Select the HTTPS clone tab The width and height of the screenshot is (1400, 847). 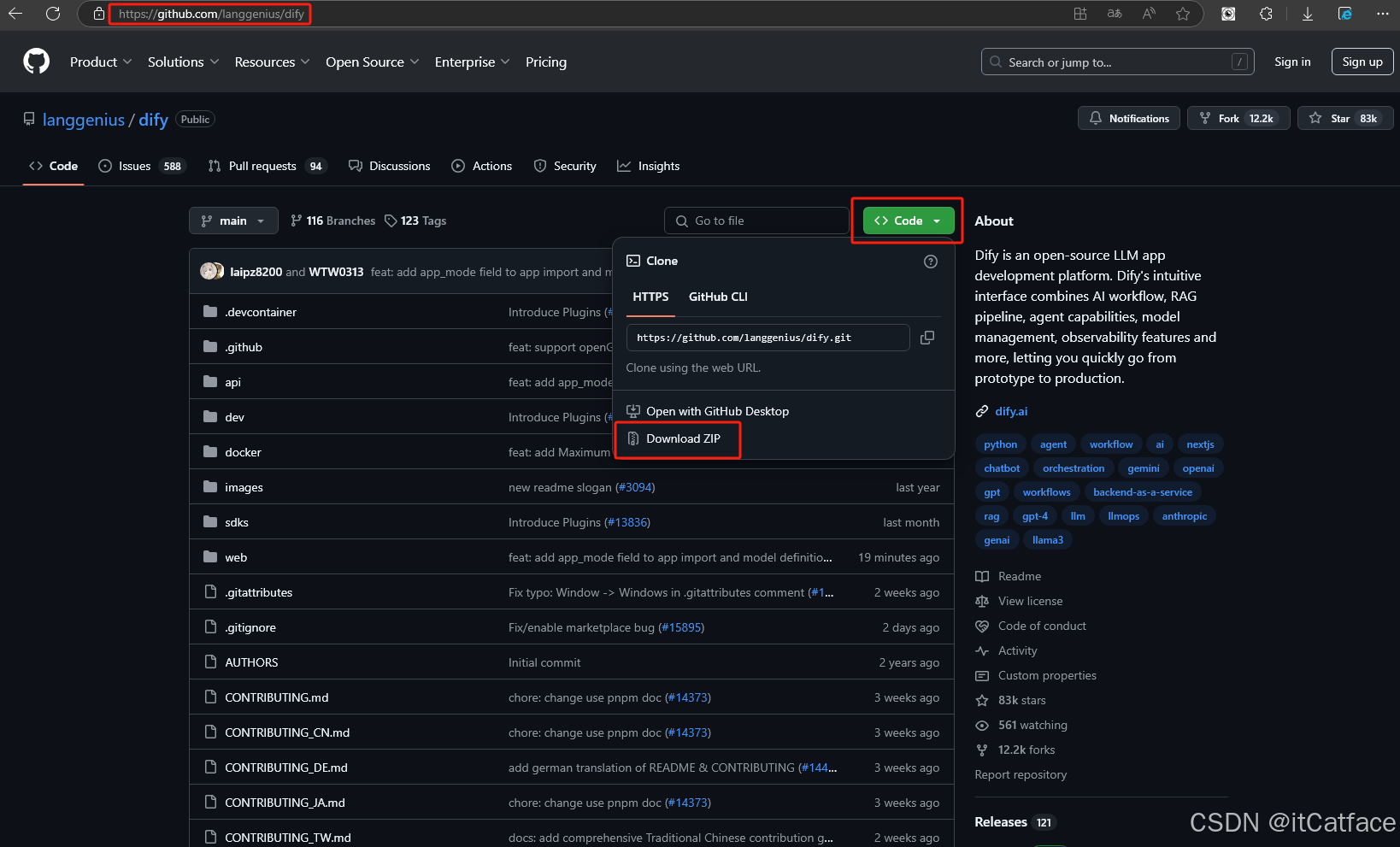650,297
